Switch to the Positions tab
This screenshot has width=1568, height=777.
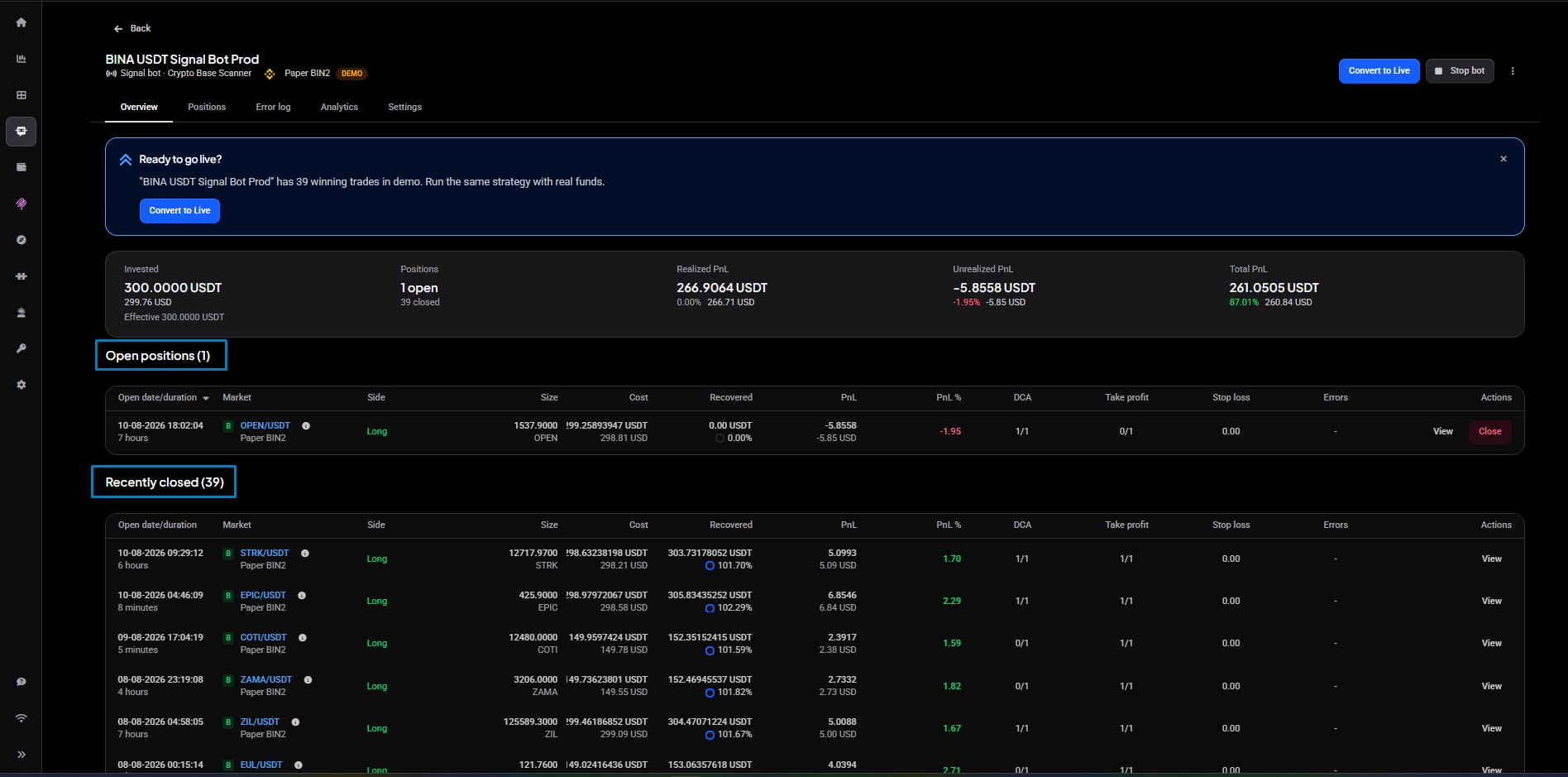pos(207,107)
